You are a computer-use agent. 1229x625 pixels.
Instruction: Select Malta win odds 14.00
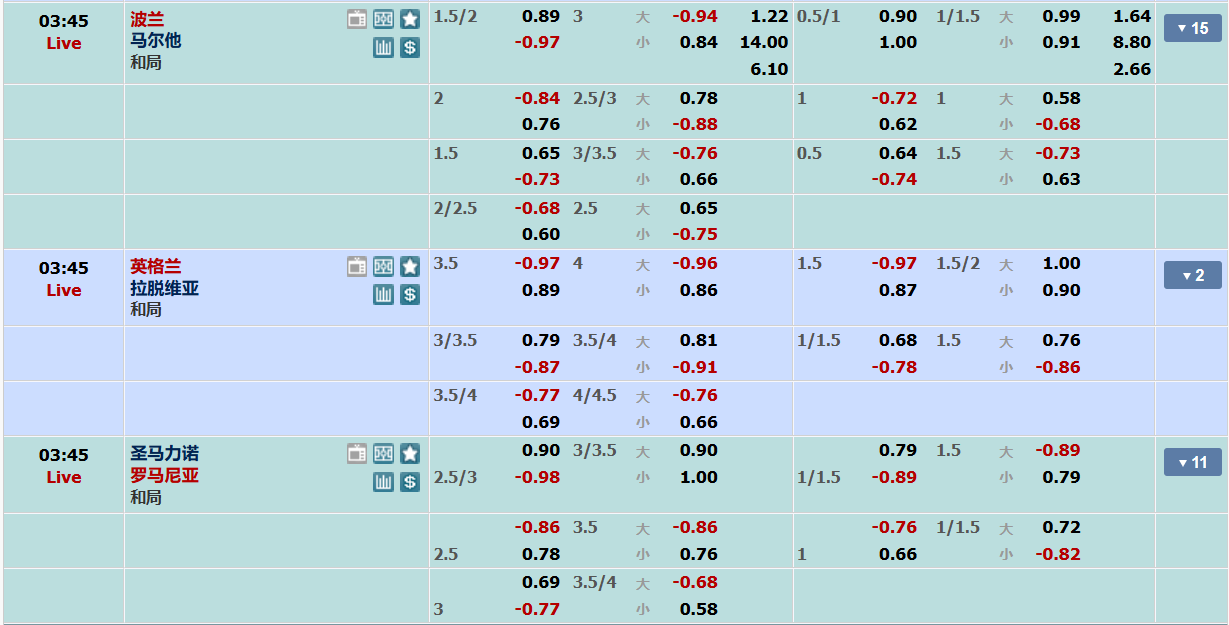pyautogui.click(x=764, y=42)
